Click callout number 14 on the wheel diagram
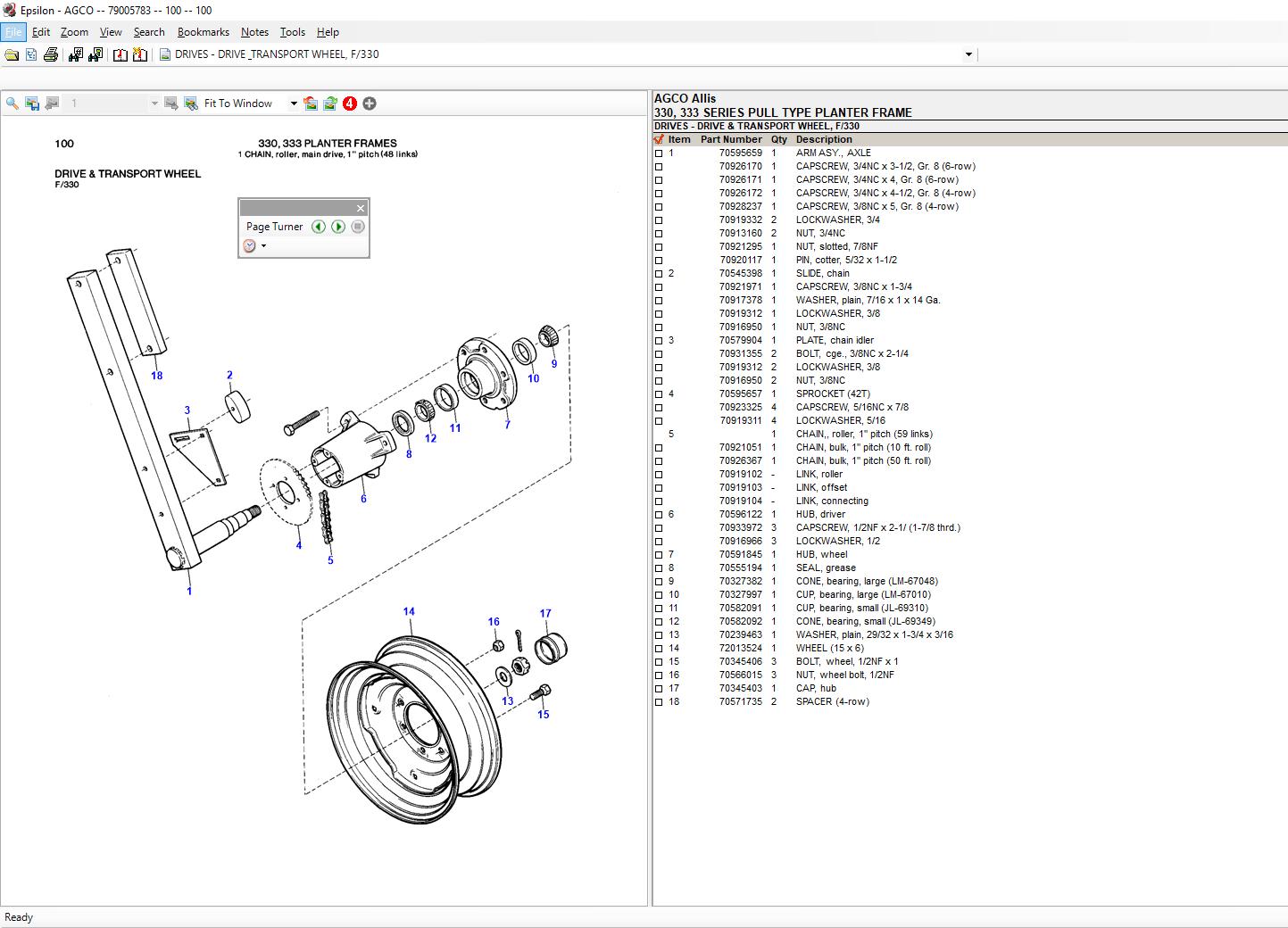1288x928 pixels. [409, 611]
